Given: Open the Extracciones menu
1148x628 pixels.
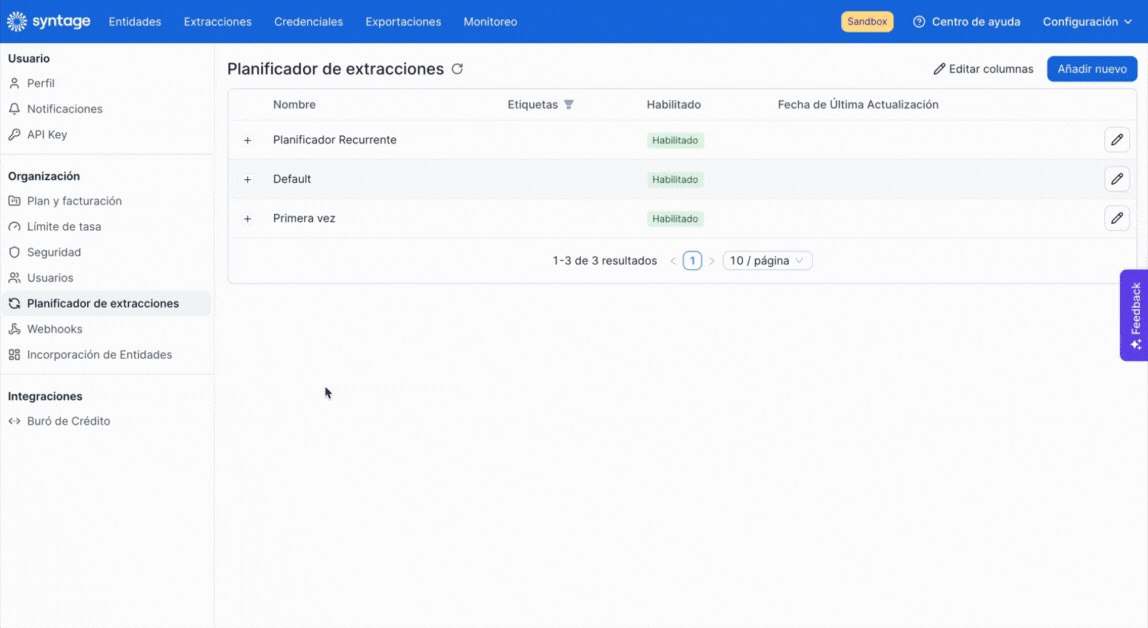Looking at the screenshot, I should click(217, 22).
